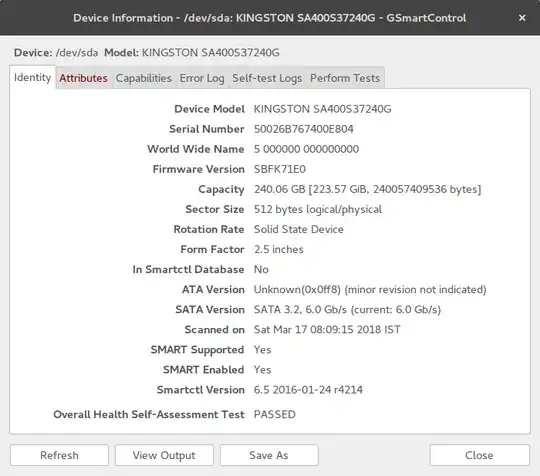Open the Self-test Logs tab
This screenshot has height=476, width=540.
[x=267, y=78]
